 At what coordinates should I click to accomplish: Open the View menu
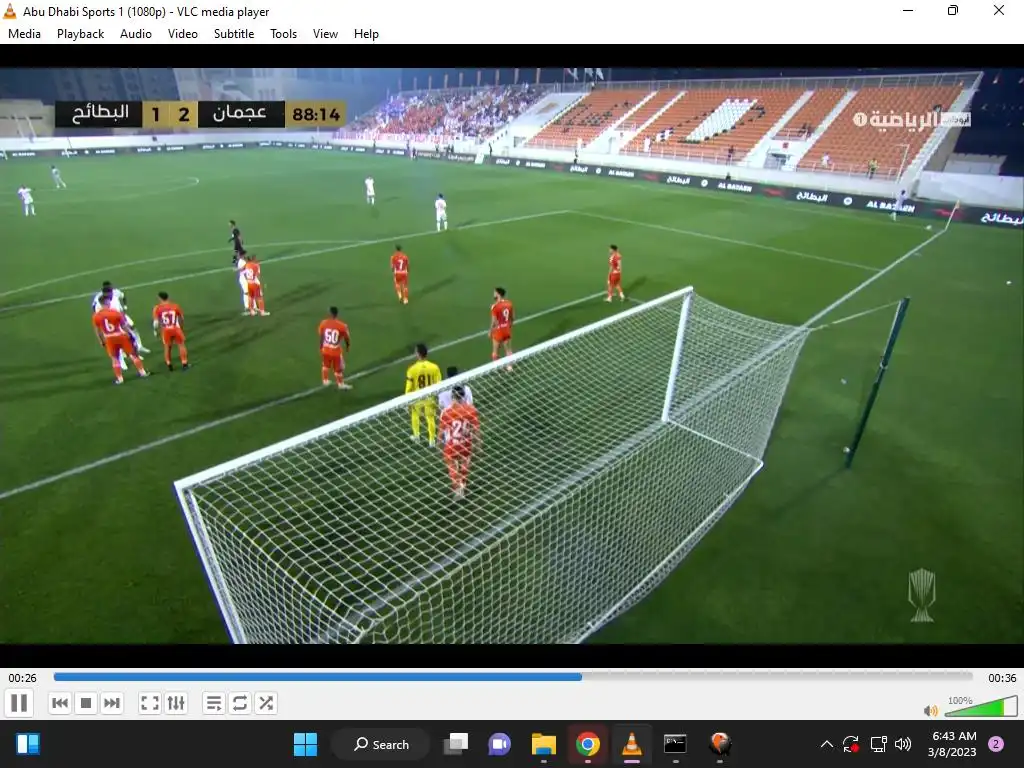click(325, 34)
